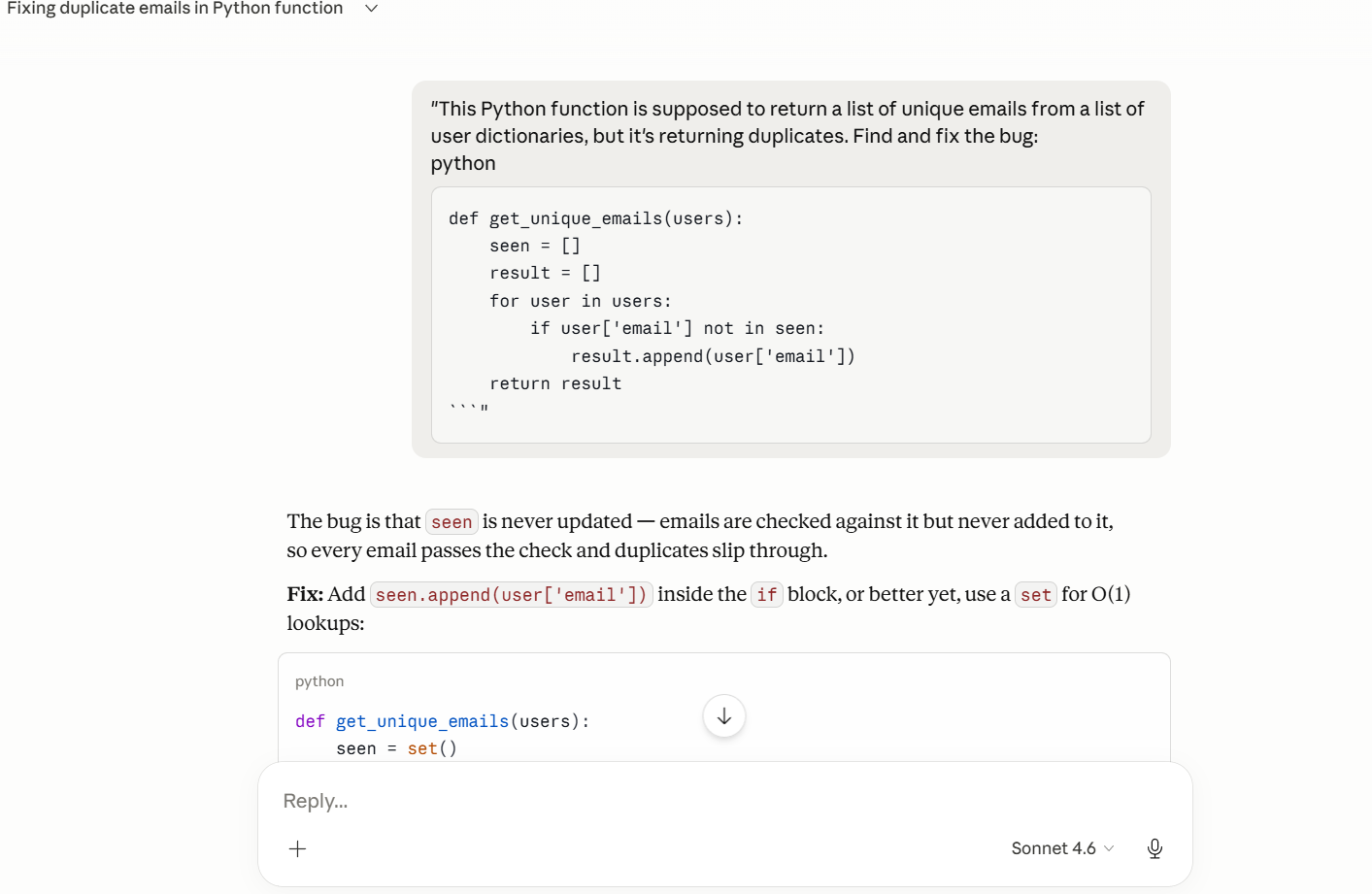
Task: Click the line 'result = []' in the user code
Action: click(x=545, y=273)
